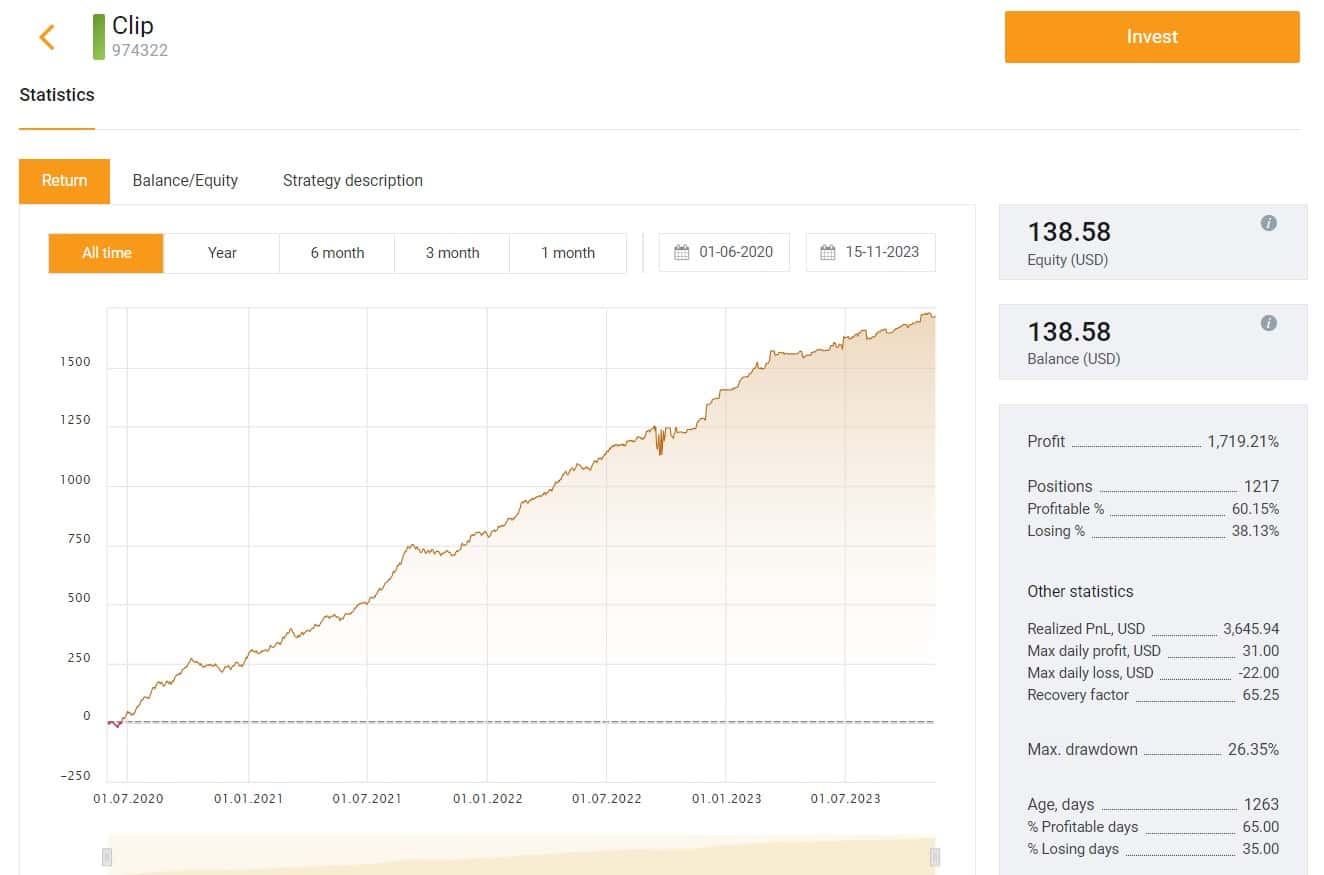Click the 138.58 Balance (USD) value

(x=1069, y=332)
